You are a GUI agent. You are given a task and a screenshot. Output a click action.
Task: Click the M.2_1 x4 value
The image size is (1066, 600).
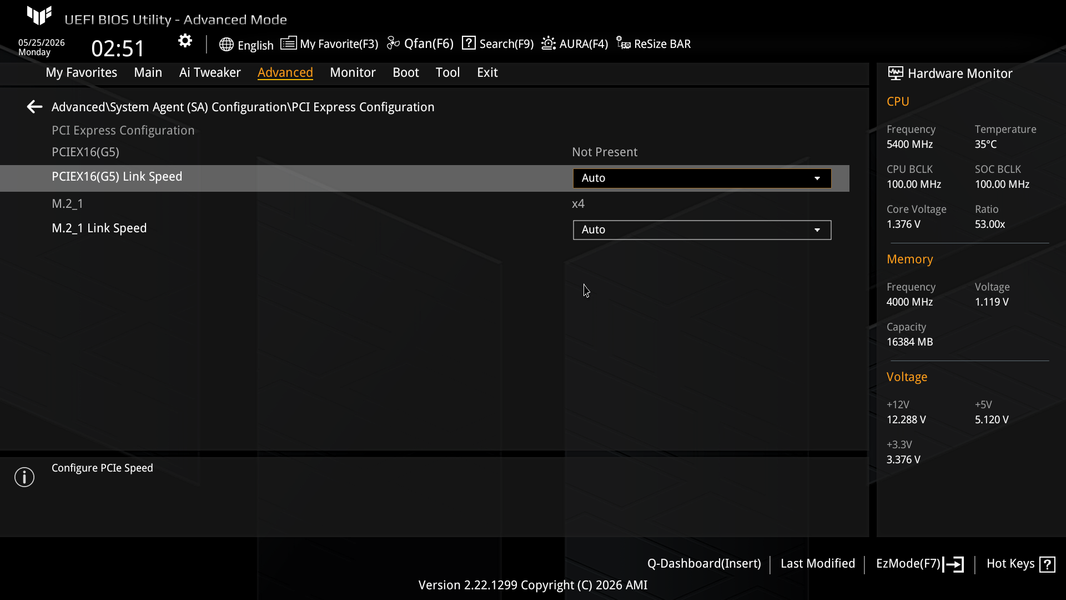click(578, 204)
